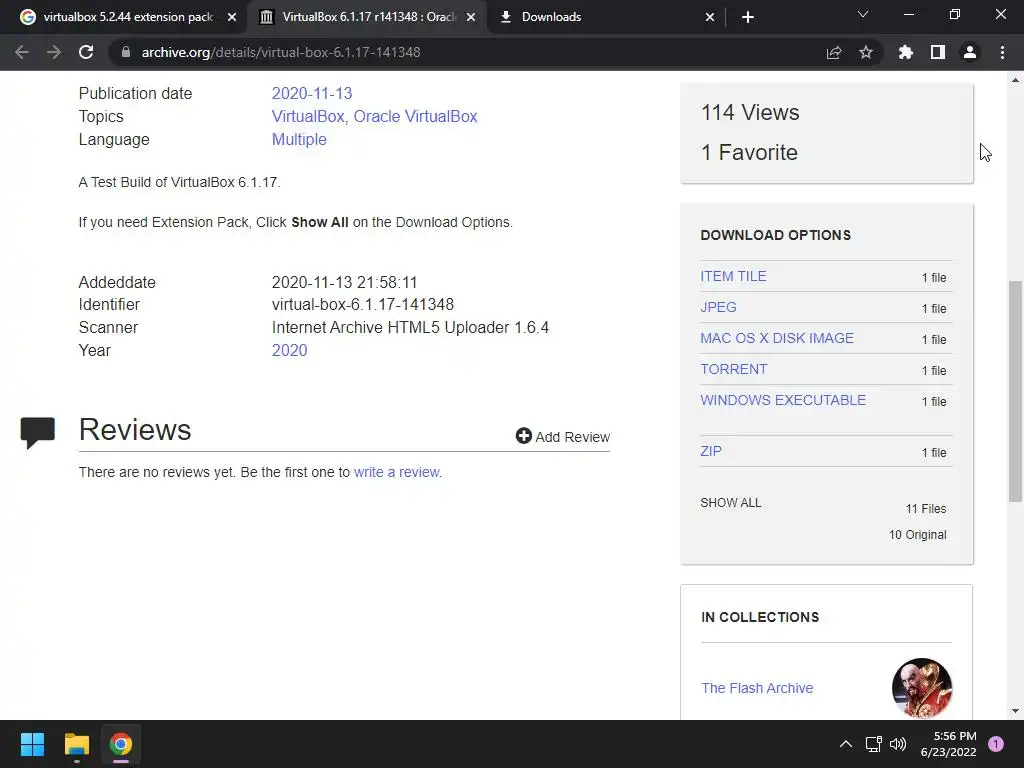Open Chrome's three-dot menu
1024x768 pixels.
1002,52
